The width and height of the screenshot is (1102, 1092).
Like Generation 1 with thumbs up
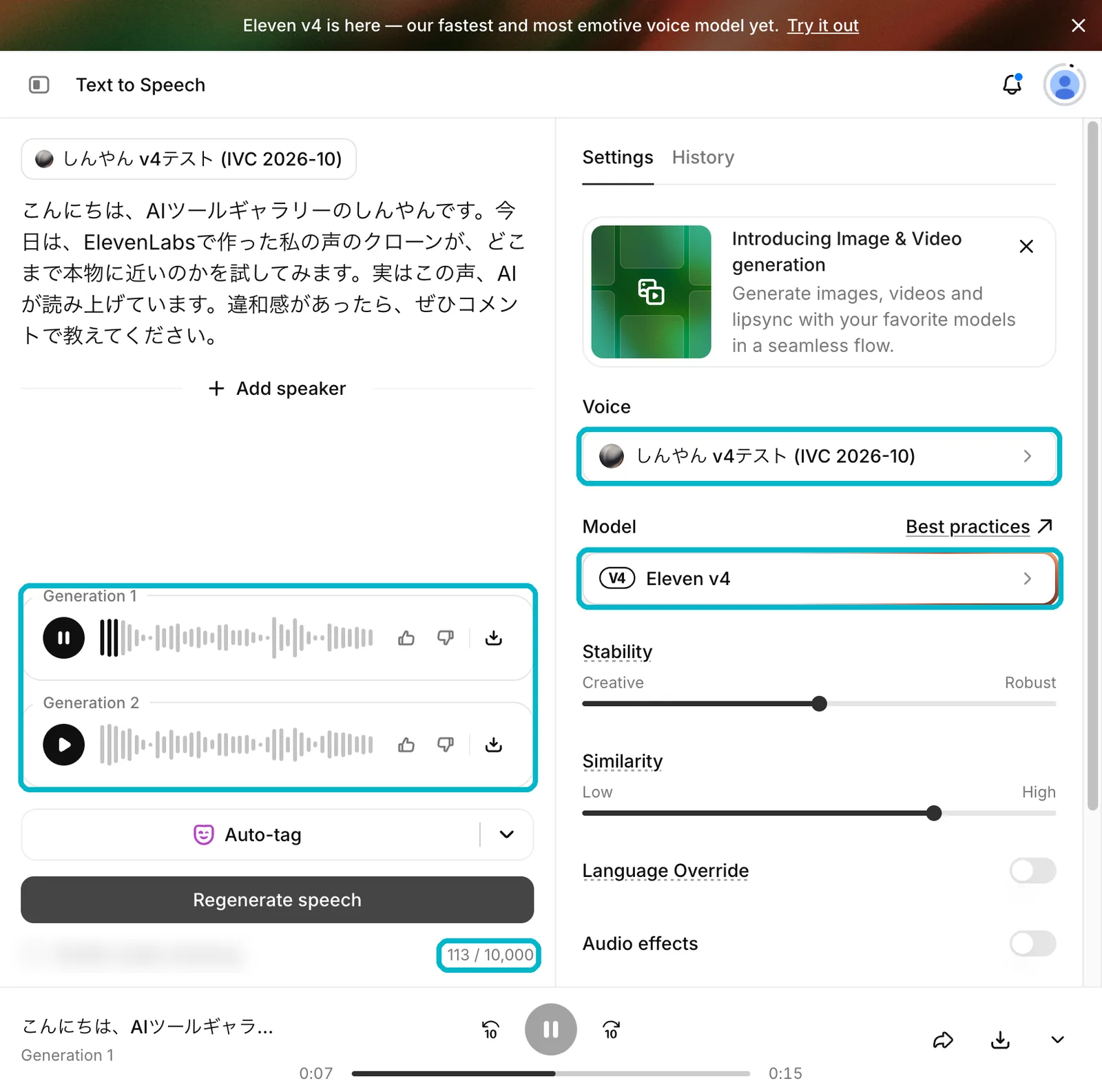406,638
